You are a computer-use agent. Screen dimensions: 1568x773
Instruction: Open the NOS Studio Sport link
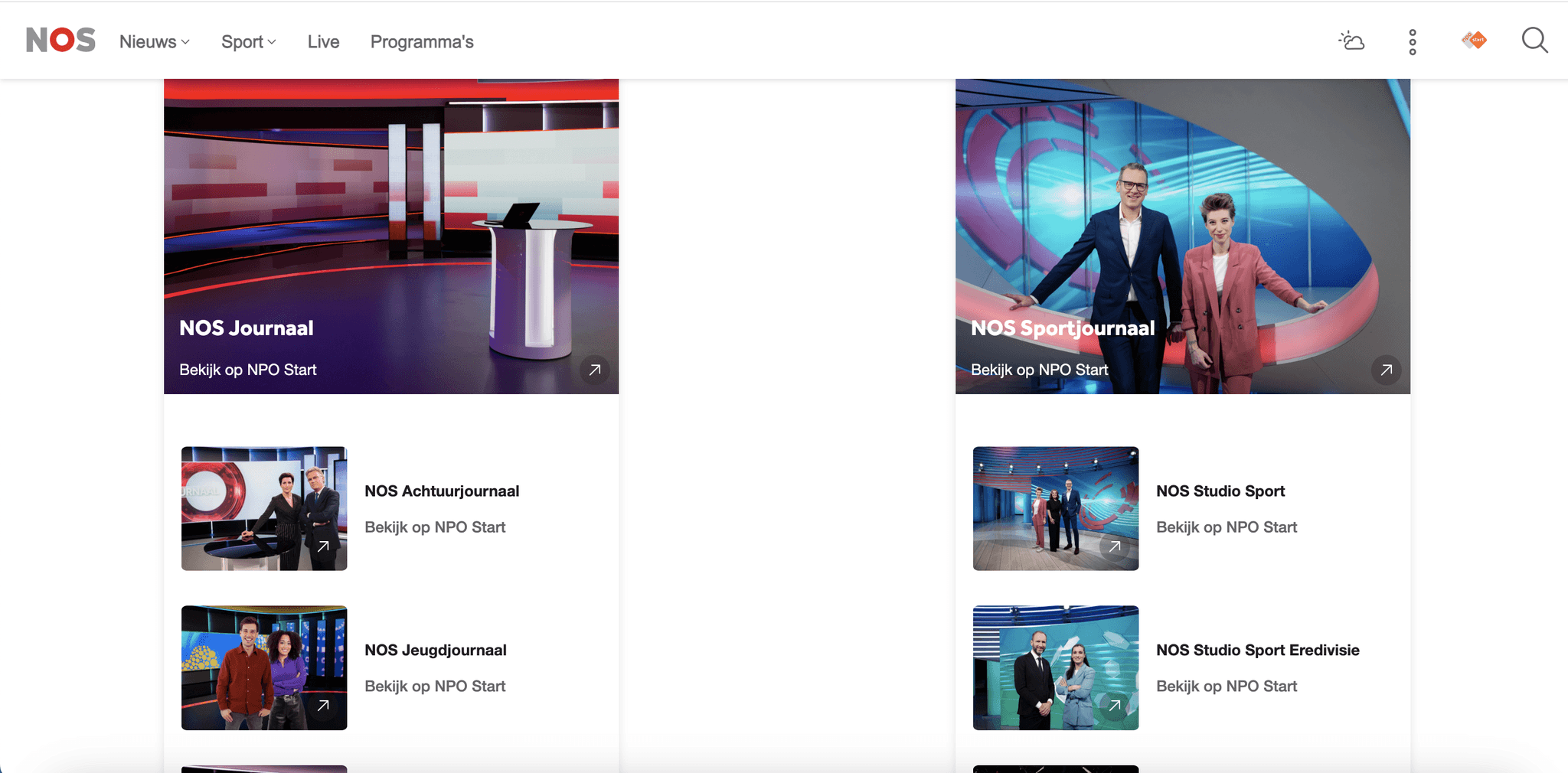(1220, 491)
